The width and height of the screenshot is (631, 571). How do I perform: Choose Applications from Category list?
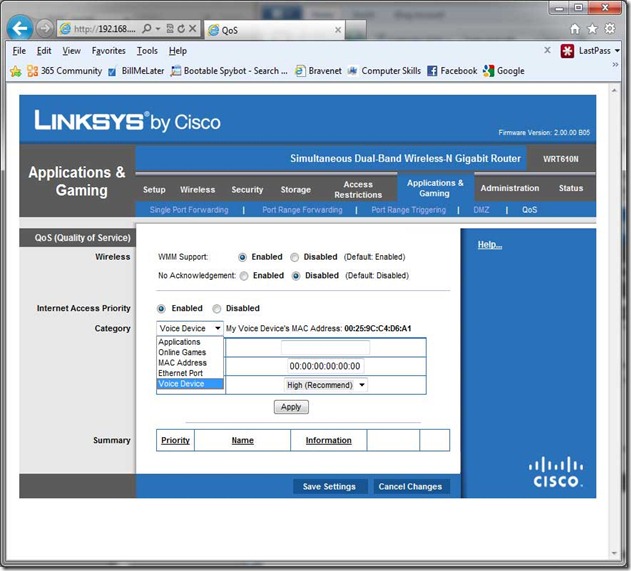[190, 342]
